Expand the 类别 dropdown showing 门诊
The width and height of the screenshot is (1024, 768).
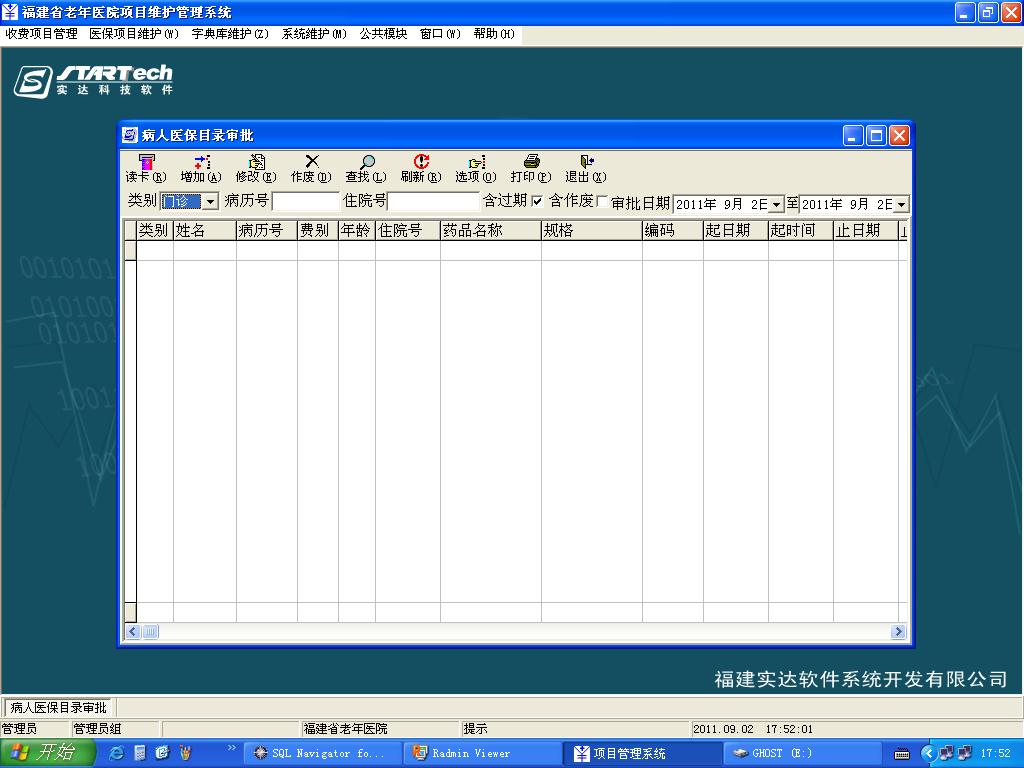[210, 202]
